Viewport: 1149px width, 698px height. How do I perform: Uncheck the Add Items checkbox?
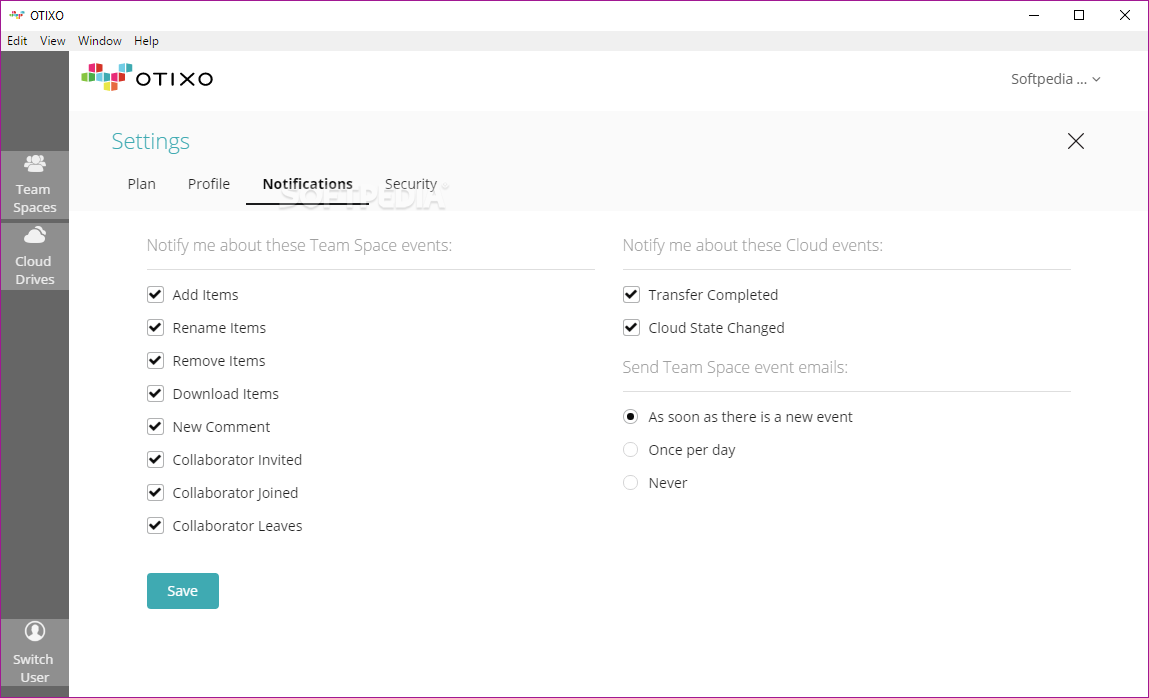tap(155, 294)
